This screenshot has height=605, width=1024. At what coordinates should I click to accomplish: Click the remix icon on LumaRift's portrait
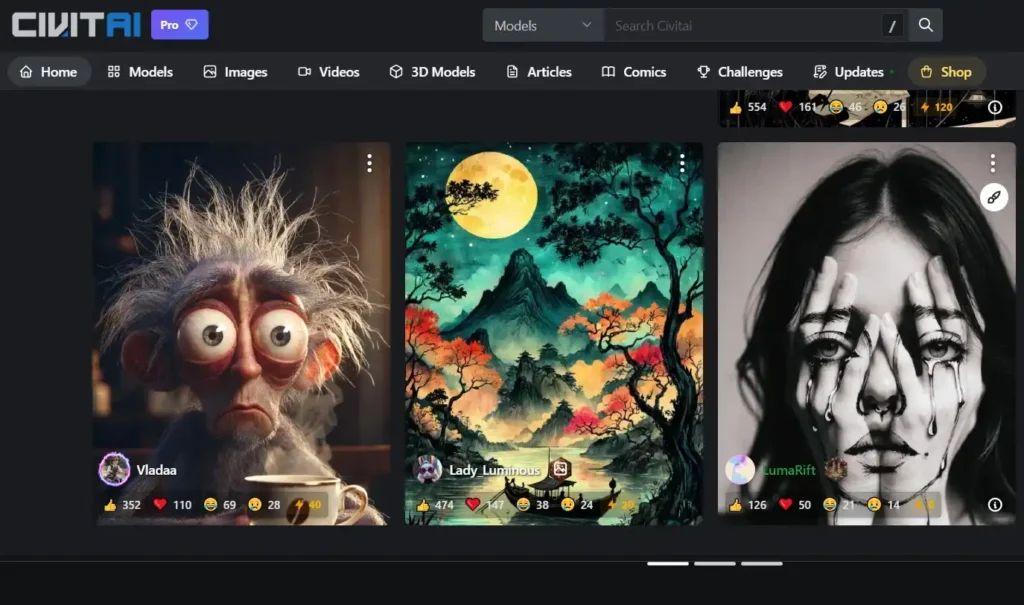tap(993, 197)
